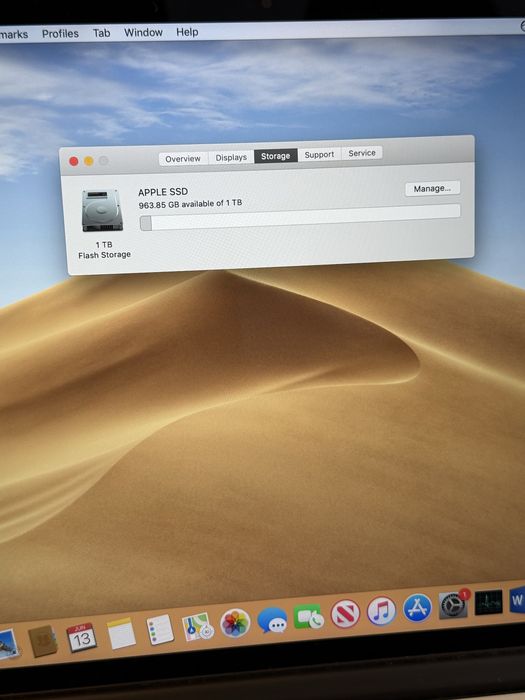Screen dimensions: 525x700
Task: Click the '963.85 GB available of 1 TB' text
Action: click(190, 204)
